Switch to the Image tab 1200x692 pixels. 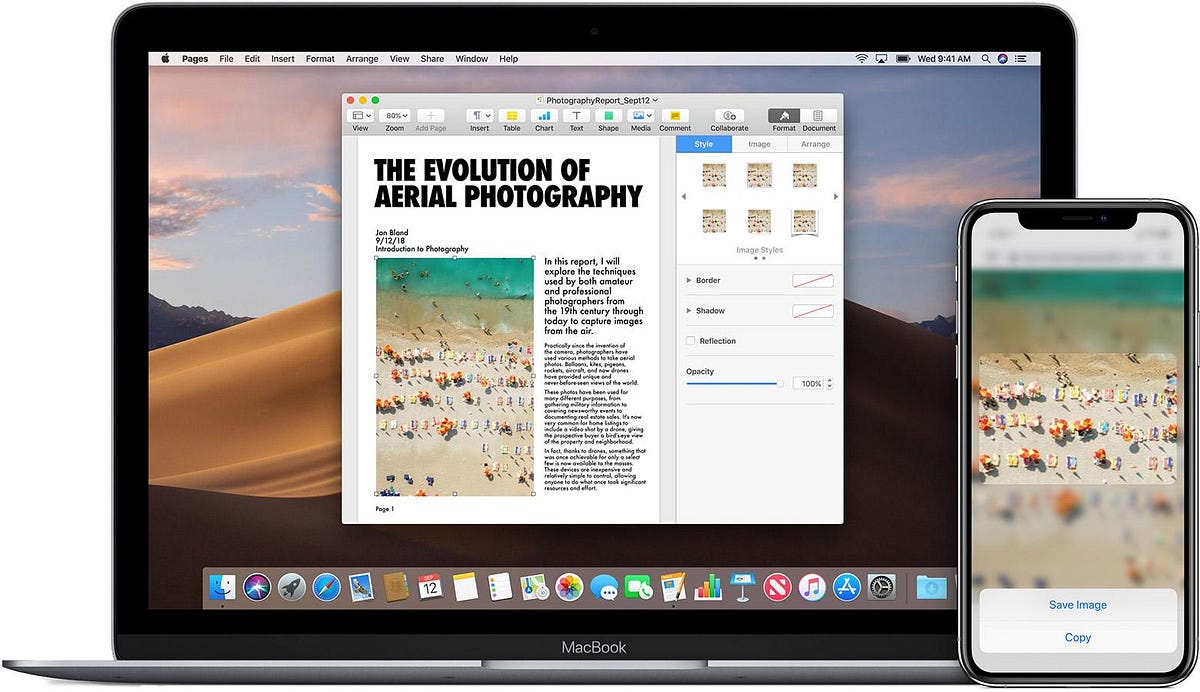pos(759,144)
